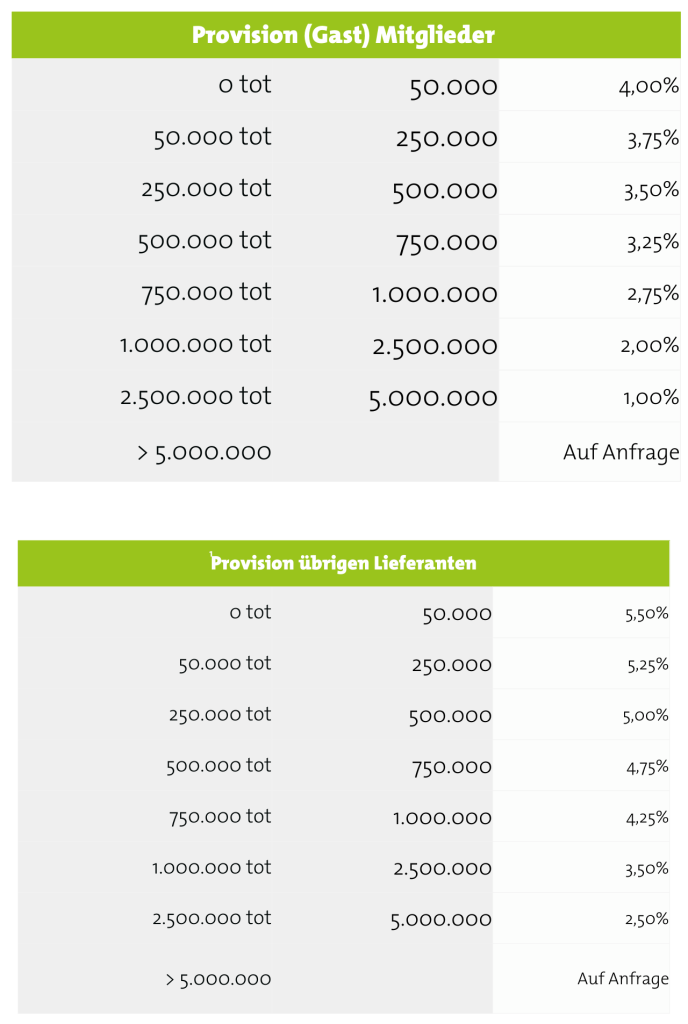Select the 5,50% commission cell
Viewport: 688px width, 1024px height.
(646, 614)
